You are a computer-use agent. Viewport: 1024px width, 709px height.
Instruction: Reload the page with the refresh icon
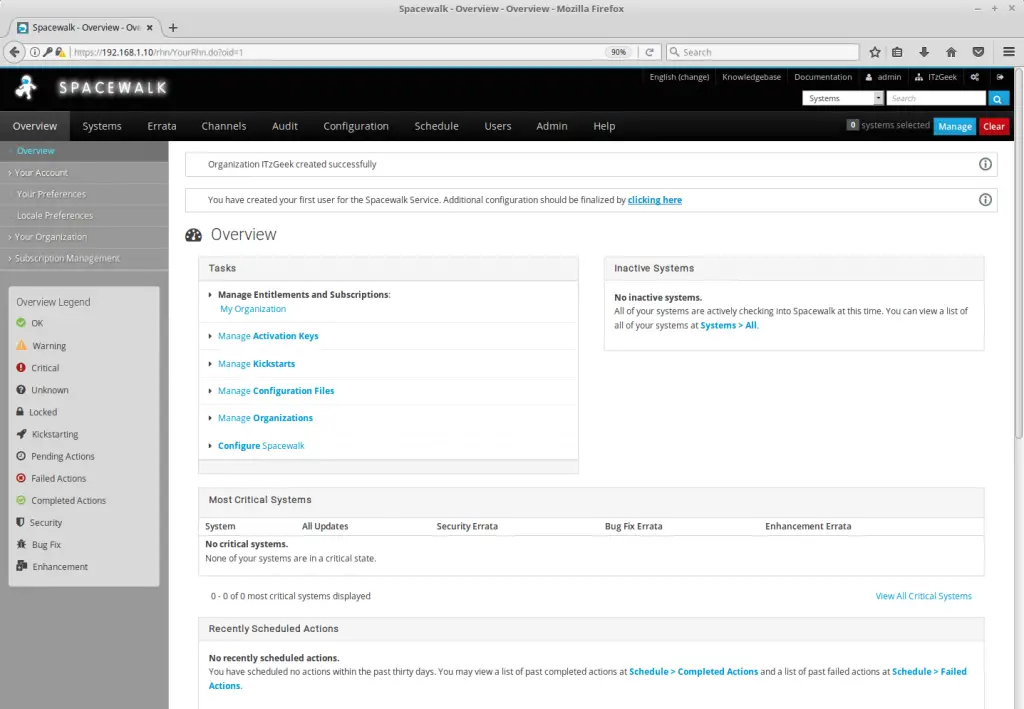(649, 52)
